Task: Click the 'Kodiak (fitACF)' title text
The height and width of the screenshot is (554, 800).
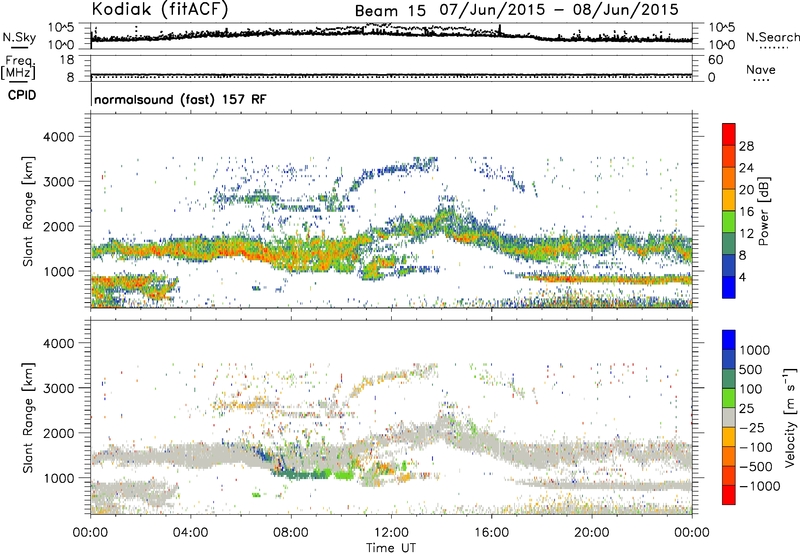Action: pyautogui.click(x=160, y=9)
